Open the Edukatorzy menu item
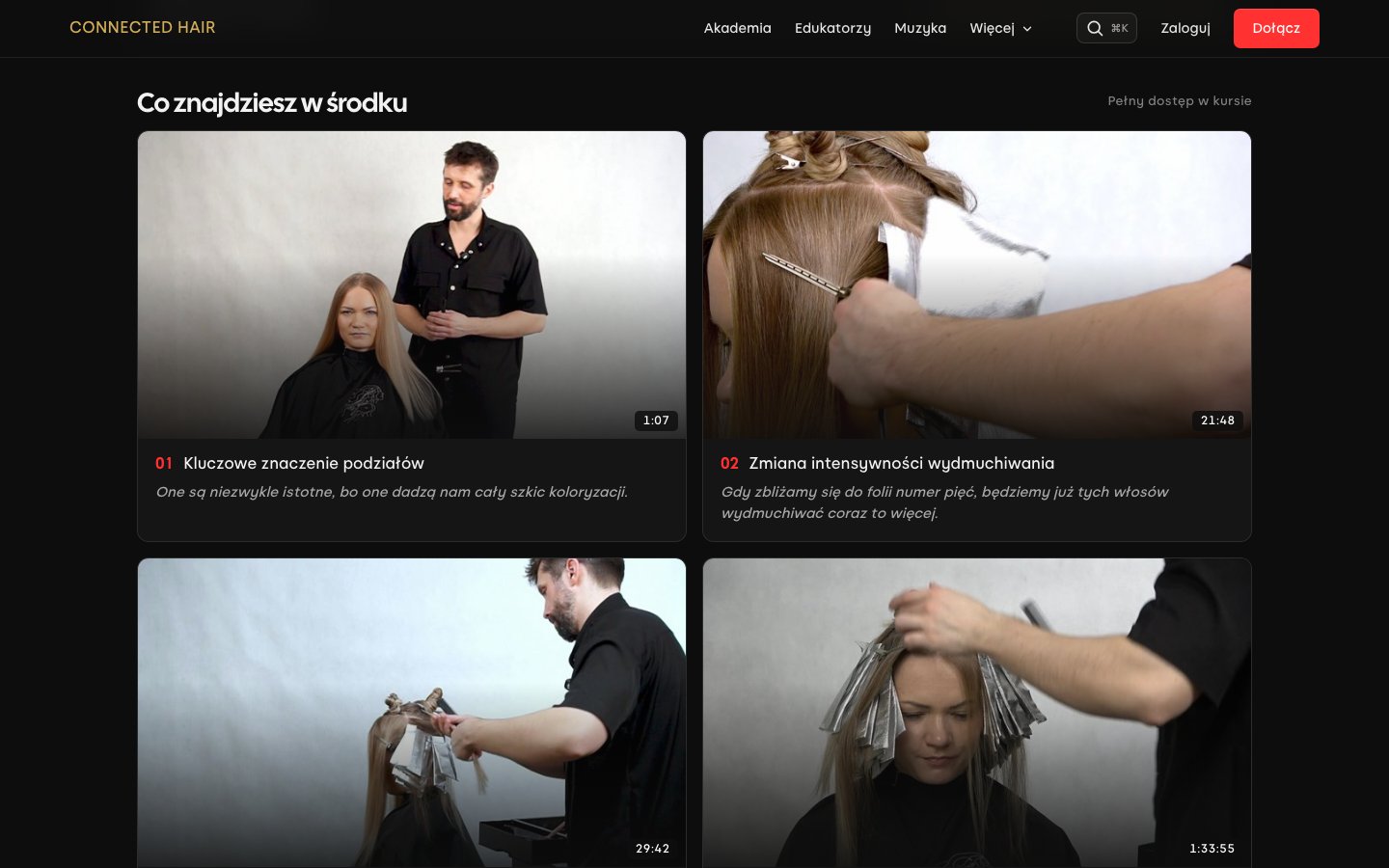 click(x=832, y=28)
